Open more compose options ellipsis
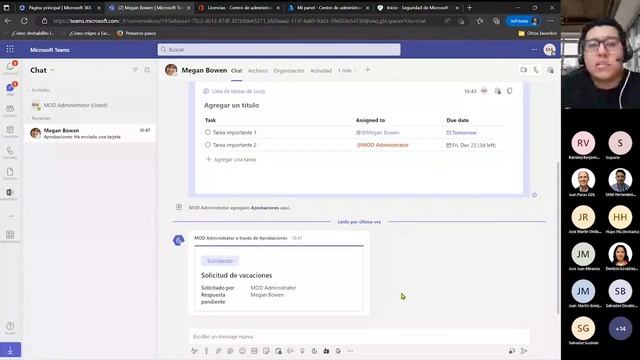This screenshot has height=360, width=640. pos(351,351)
